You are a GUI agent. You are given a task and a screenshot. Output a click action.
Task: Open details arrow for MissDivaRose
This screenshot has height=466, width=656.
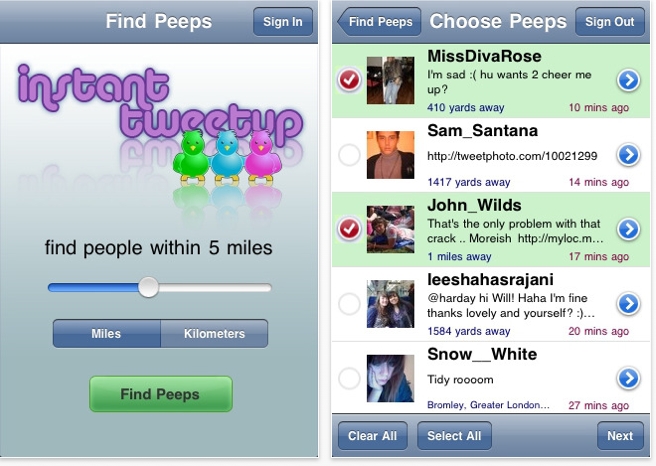tap(628, 80)
